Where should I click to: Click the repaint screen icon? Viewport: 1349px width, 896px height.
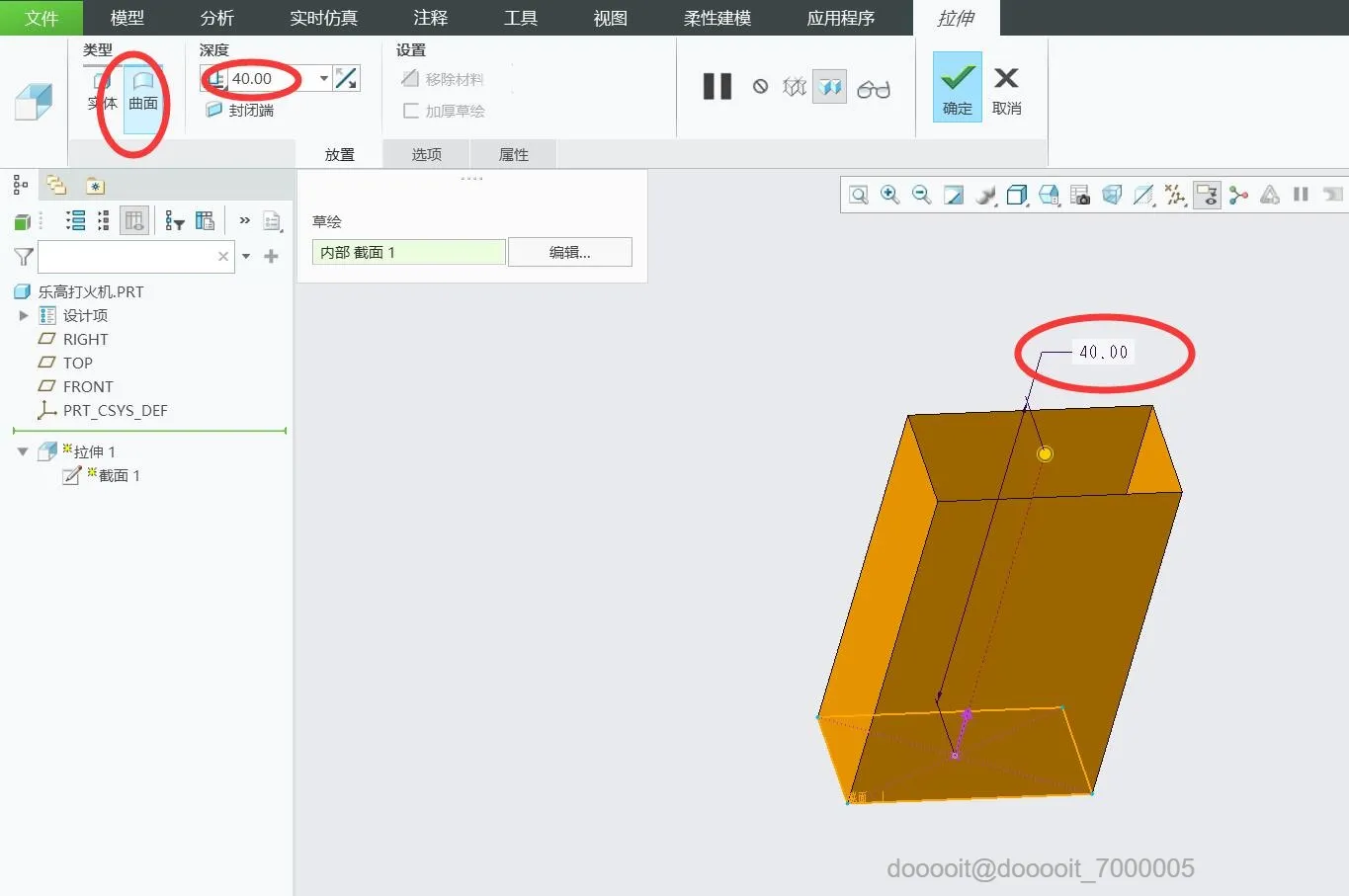click(954, 195)
